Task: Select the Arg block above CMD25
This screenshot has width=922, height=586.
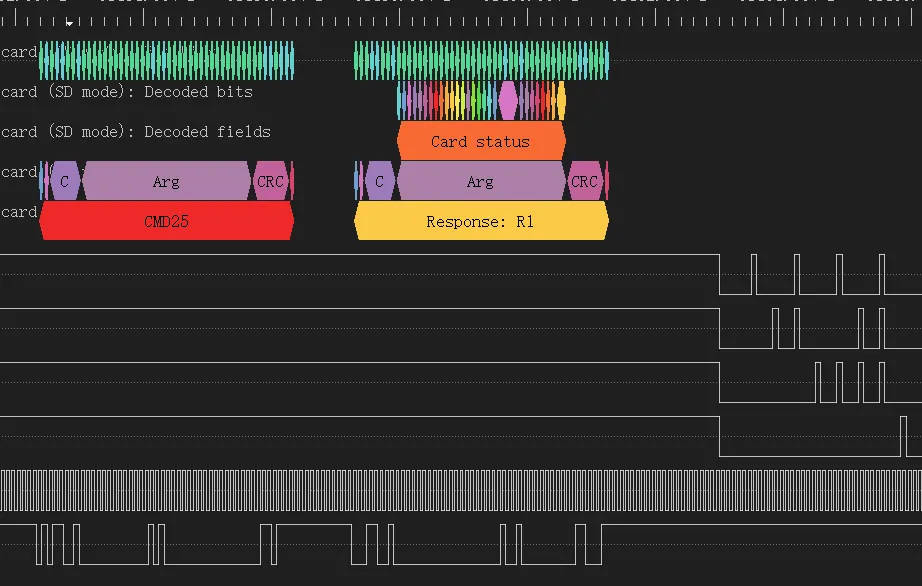Action: click(166, 181)
